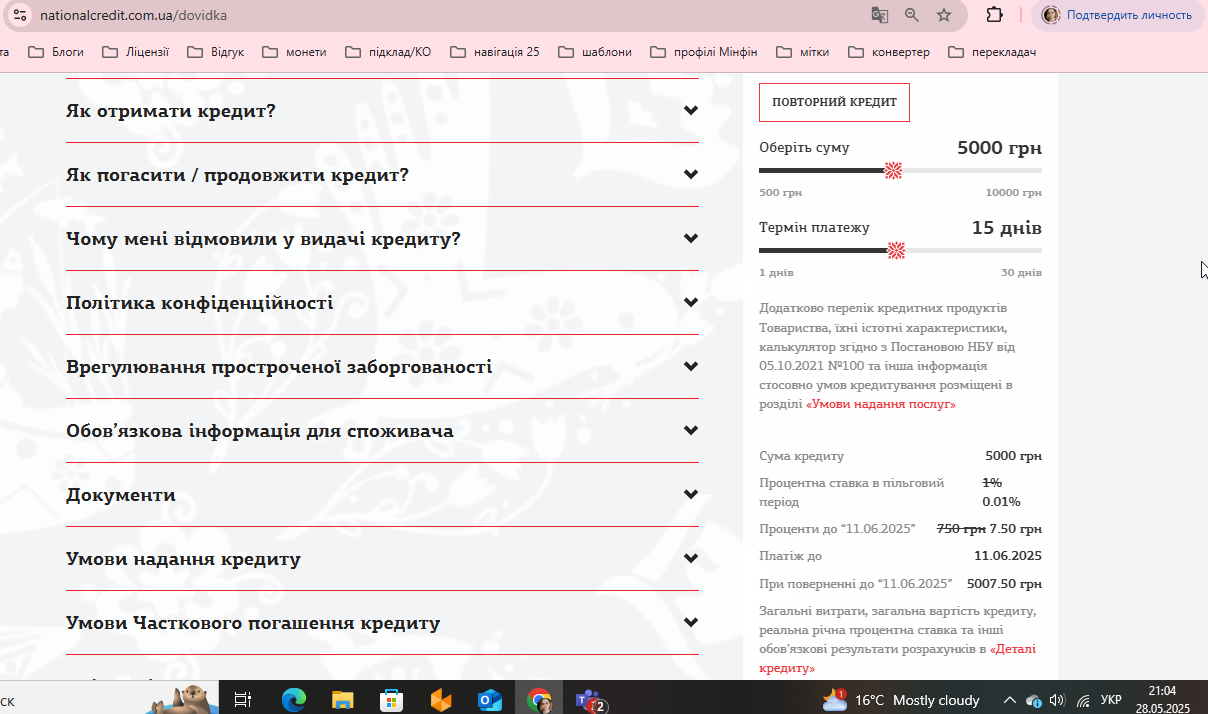Open the zoom magnifier icon in address bar
The image size is (1208, 714).
(912, 15)
